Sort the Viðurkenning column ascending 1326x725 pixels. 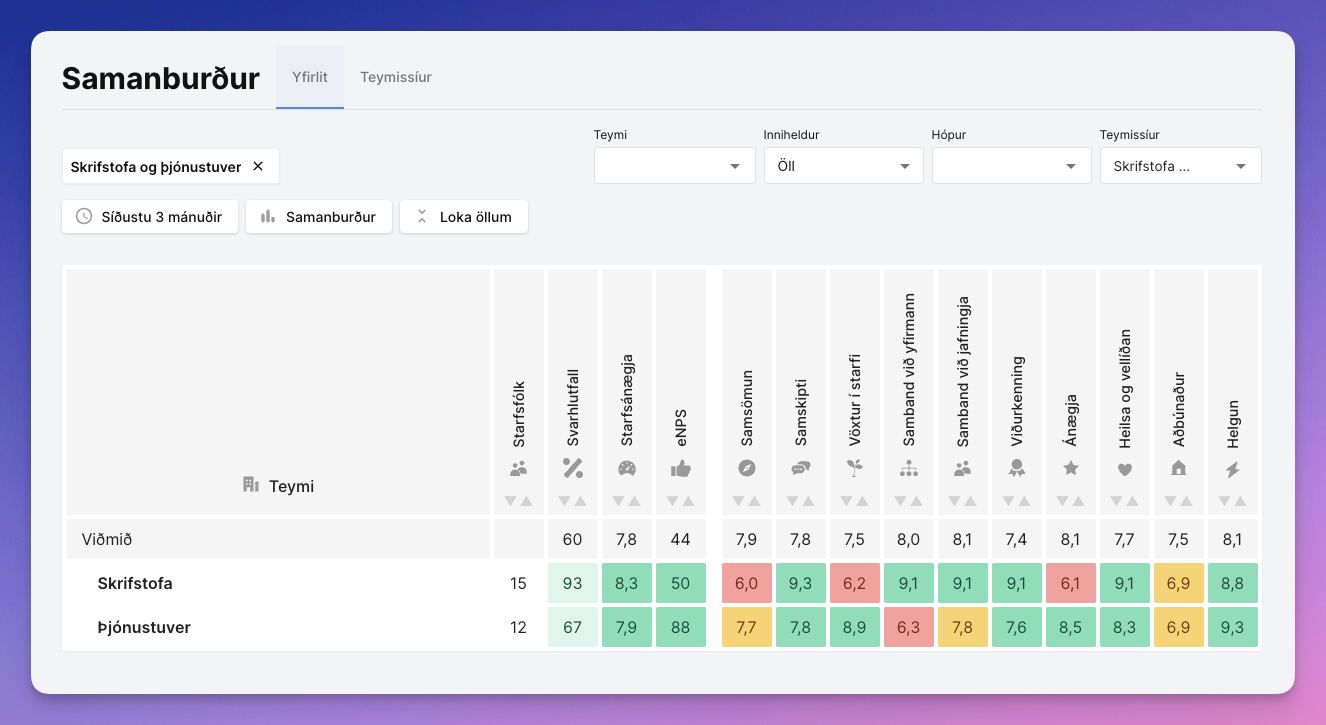pos(1025,501)
